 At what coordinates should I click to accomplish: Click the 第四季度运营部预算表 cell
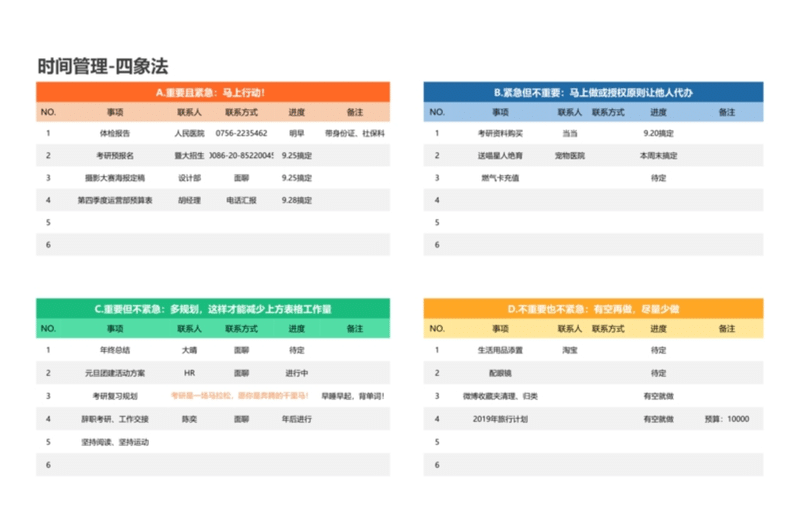[x=114, y=200]
